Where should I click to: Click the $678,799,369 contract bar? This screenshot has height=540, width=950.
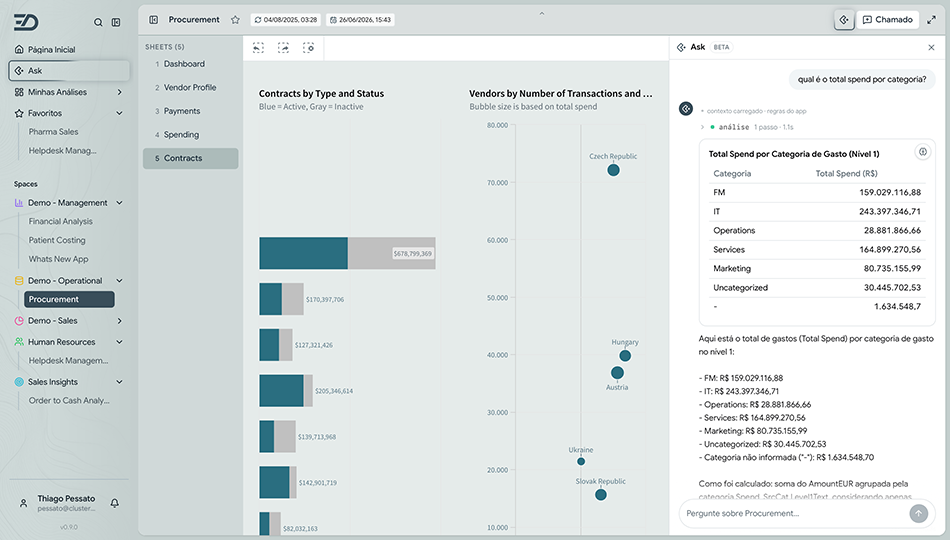[347, 253]
